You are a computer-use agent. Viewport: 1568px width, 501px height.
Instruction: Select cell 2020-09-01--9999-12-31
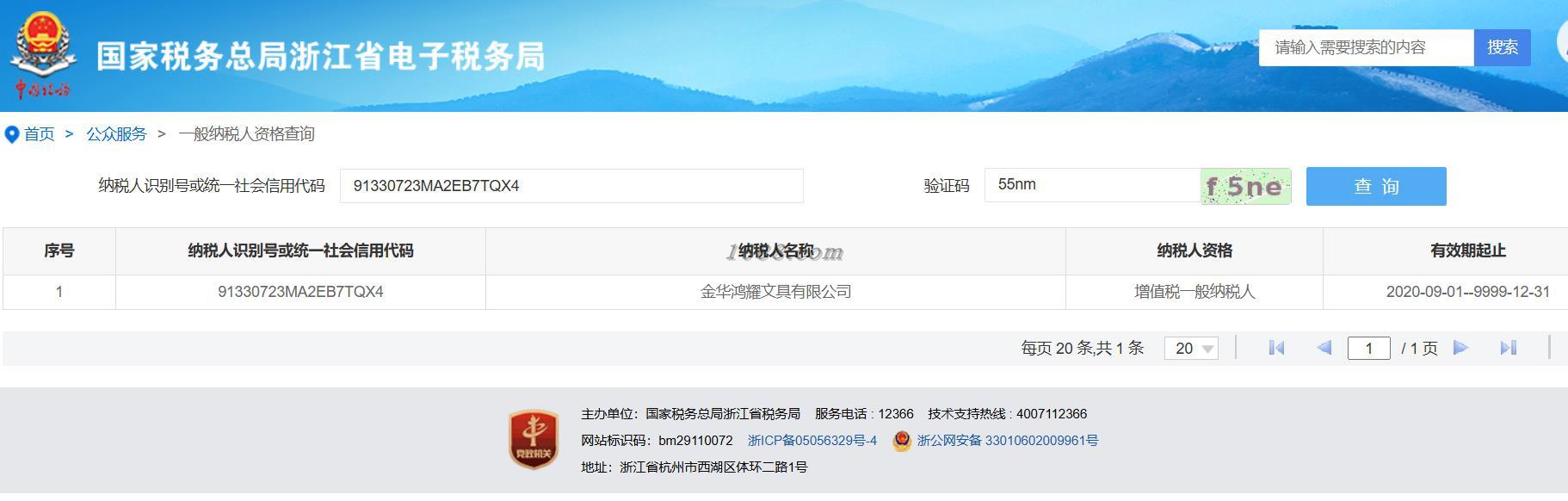(1467, 292)
